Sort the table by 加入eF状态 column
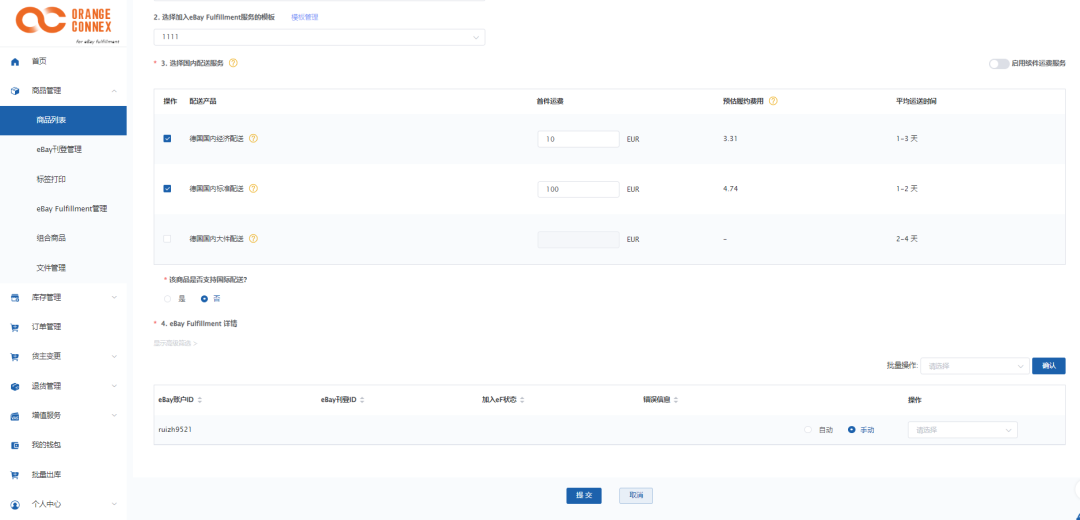This screenshot has height=520, width=1080. click(522, 400)
